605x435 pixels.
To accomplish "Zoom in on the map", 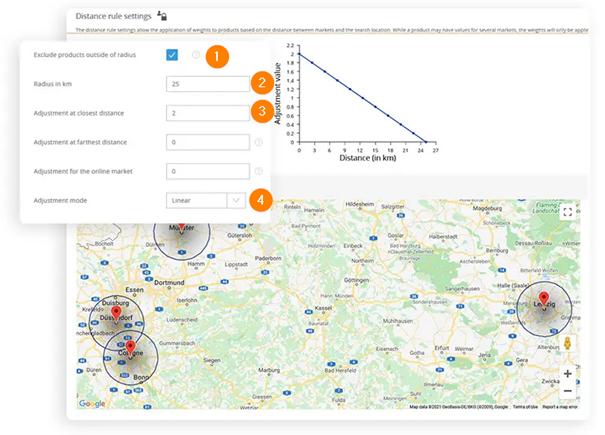I will click(567, 374).
